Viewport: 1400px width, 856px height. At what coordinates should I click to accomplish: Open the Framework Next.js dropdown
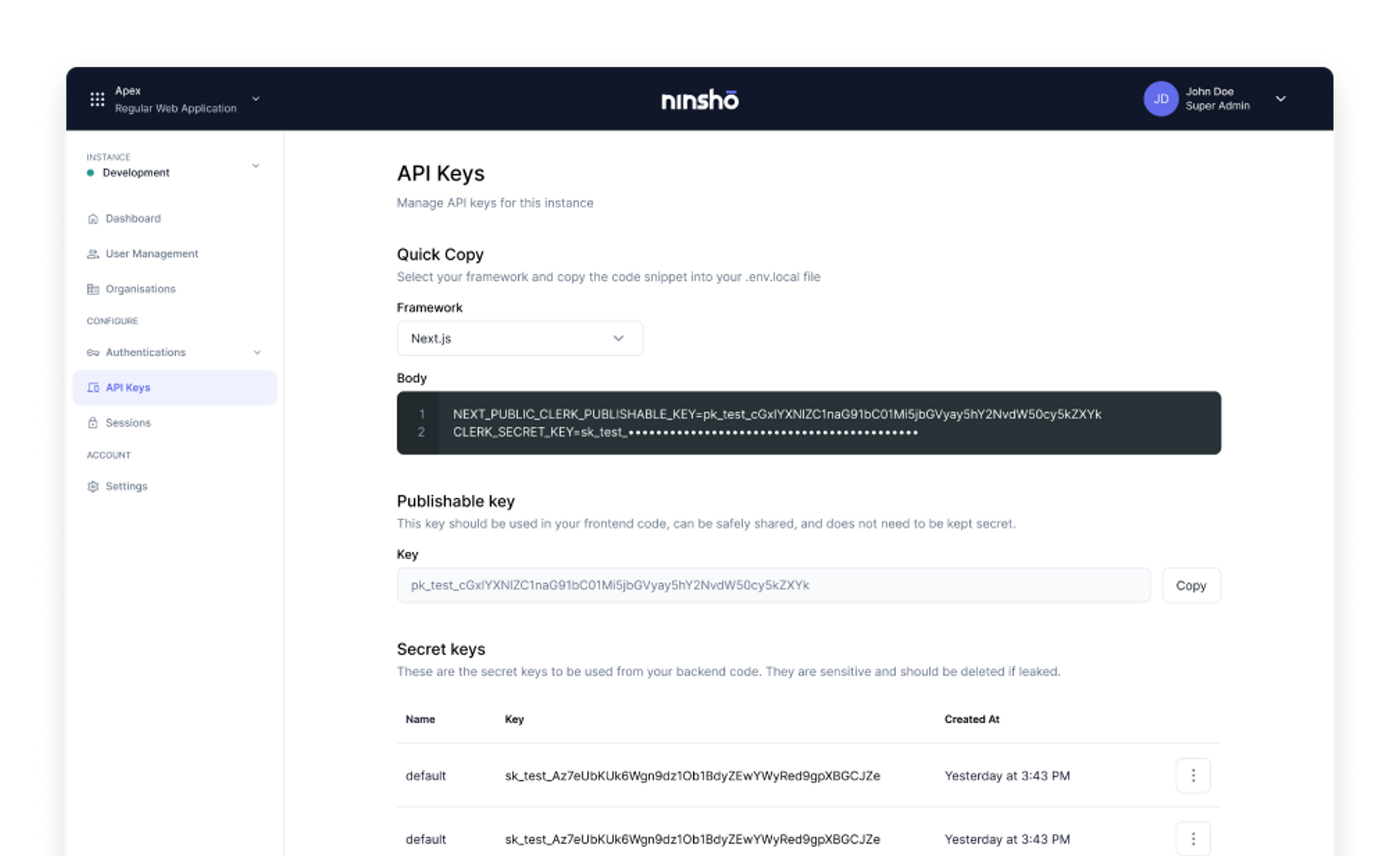(520, 338)
